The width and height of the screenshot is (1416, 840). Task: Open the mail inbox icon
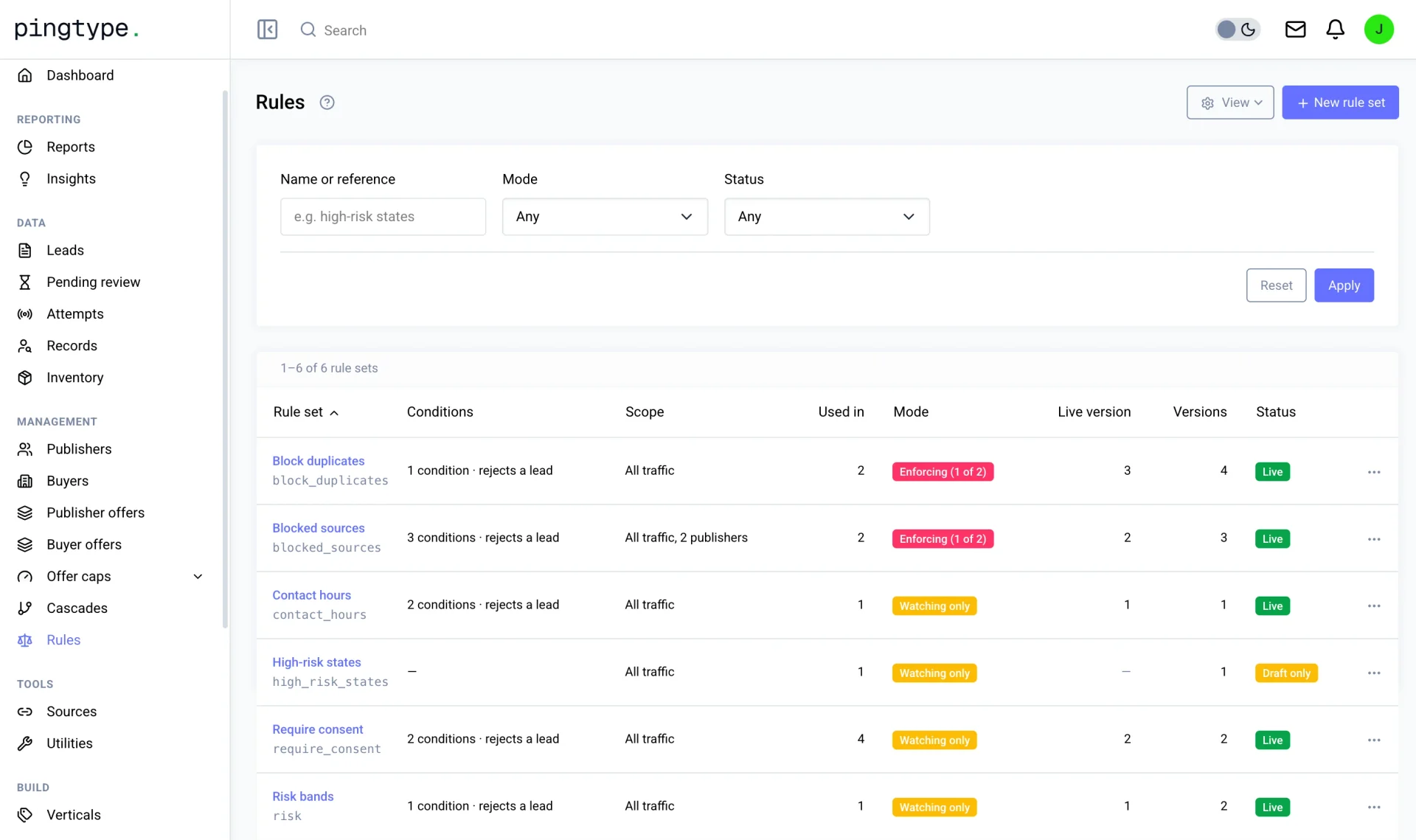tap(1295, 29)
